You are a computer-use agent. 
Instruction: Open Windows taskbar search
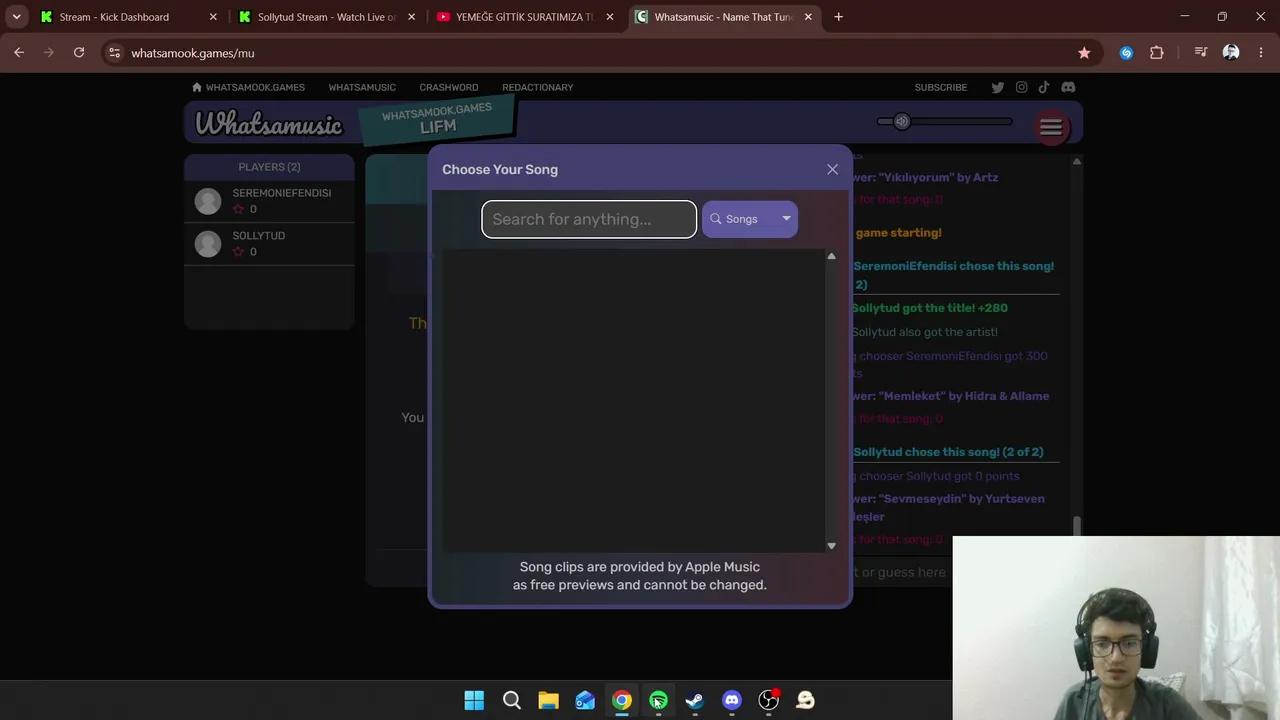pos(512,700)
